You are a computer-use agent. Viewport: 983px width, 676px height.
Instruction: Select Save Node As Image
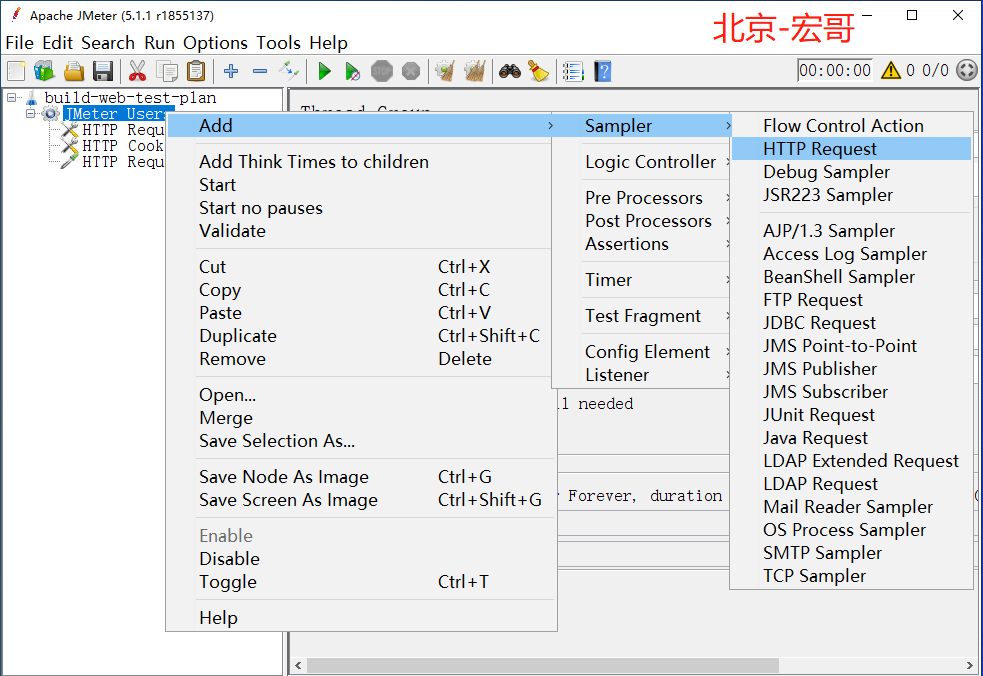pyautogui.click(x=360, y=477)
